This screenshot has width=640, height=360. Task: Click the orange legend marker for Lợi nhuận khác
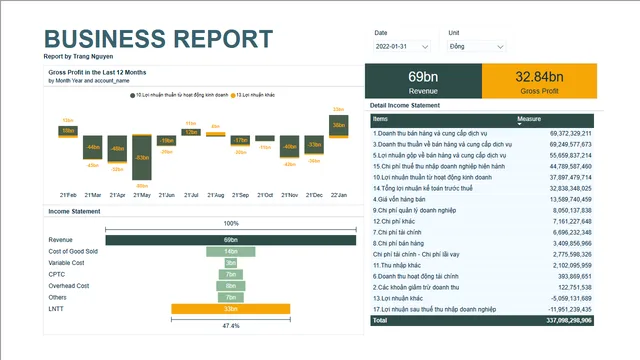pos(233,96)
